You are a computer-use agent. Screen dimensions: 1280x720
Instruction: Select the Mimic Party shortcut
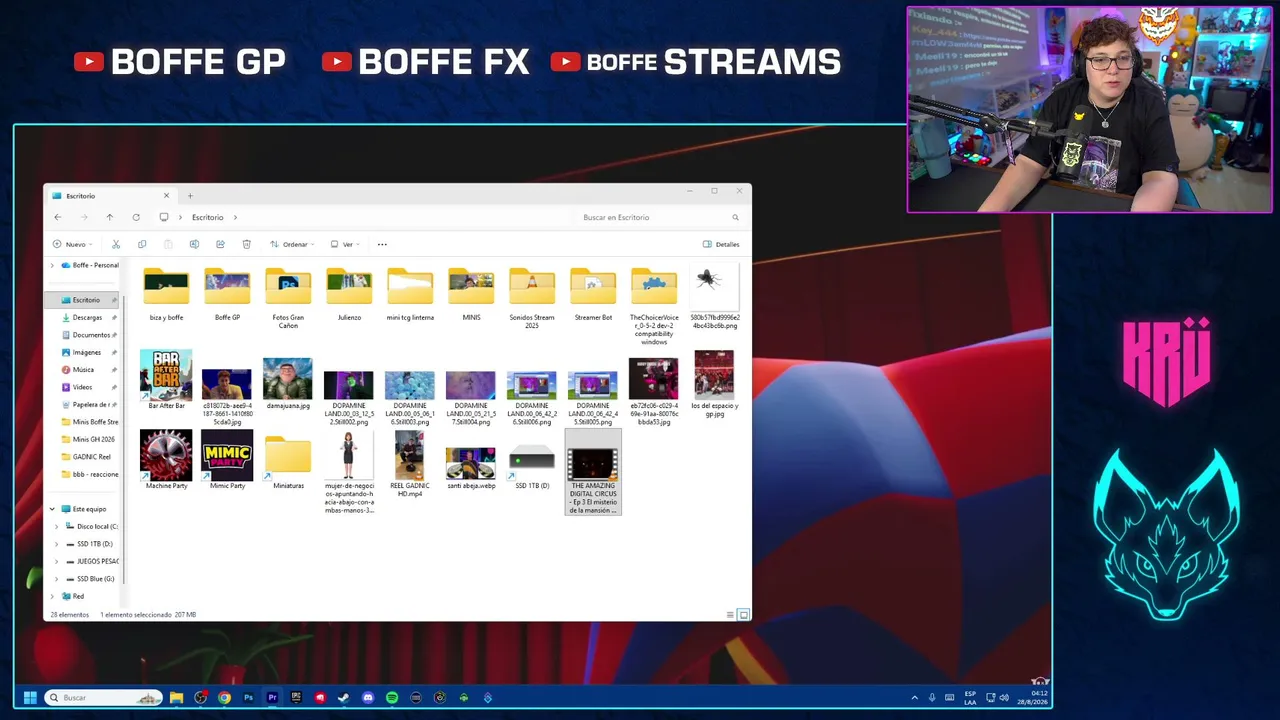[x=227, y=459]
